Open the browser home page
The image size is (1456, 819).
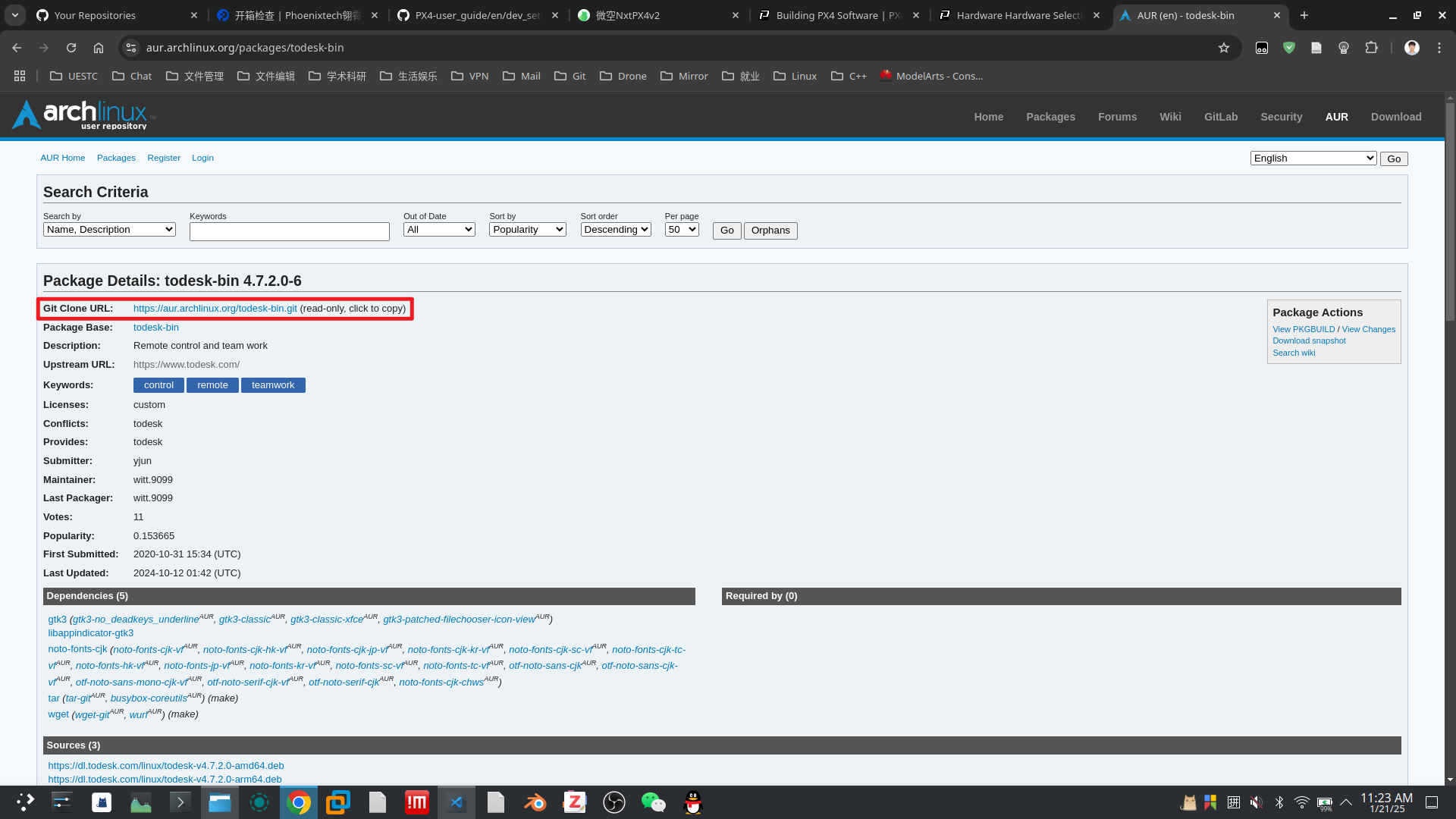pos(99,48)
